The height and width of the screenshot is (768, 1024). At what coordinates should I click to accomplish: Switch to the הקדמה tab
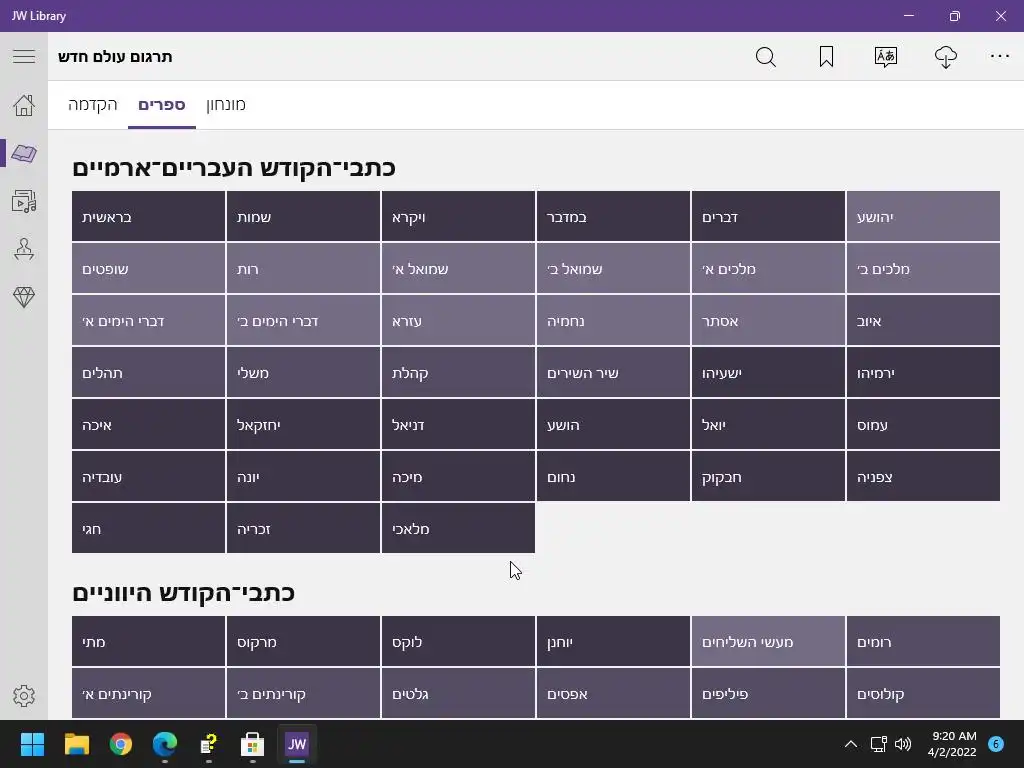[93, 104]
